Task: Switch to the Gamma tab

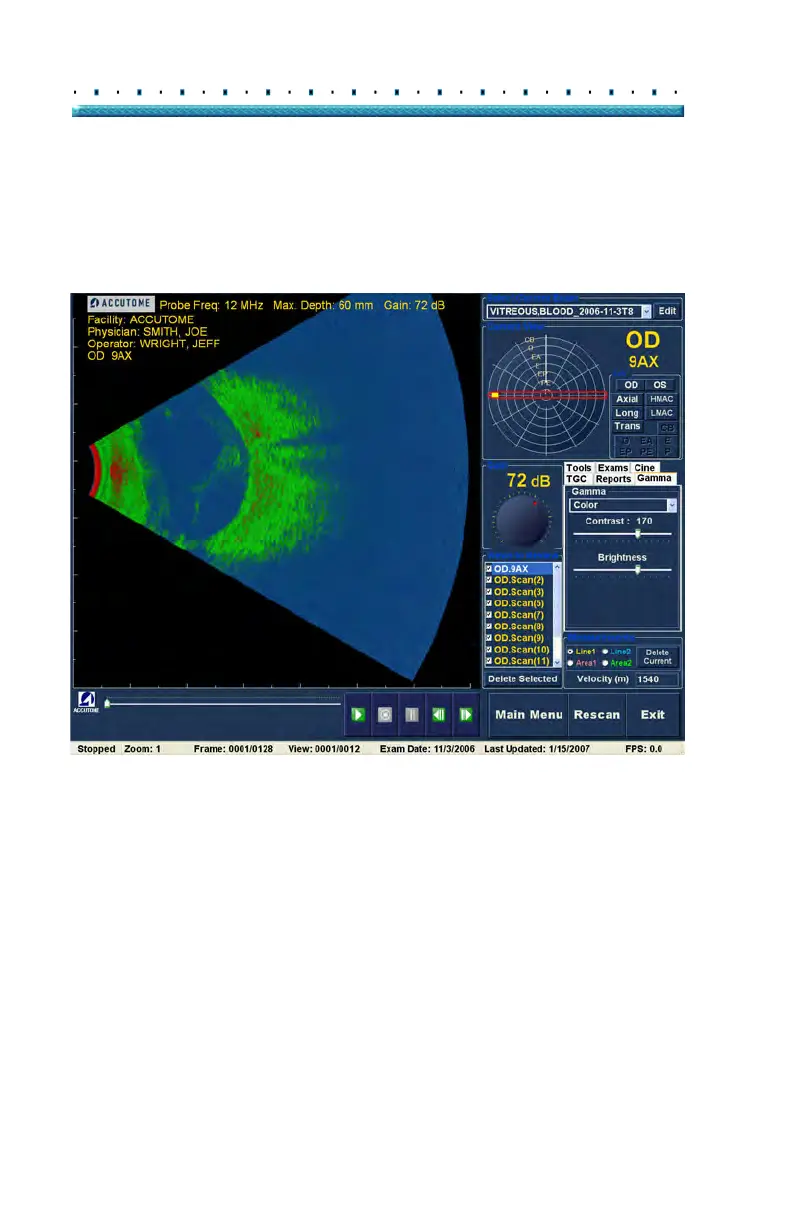Action: [655, 479]
